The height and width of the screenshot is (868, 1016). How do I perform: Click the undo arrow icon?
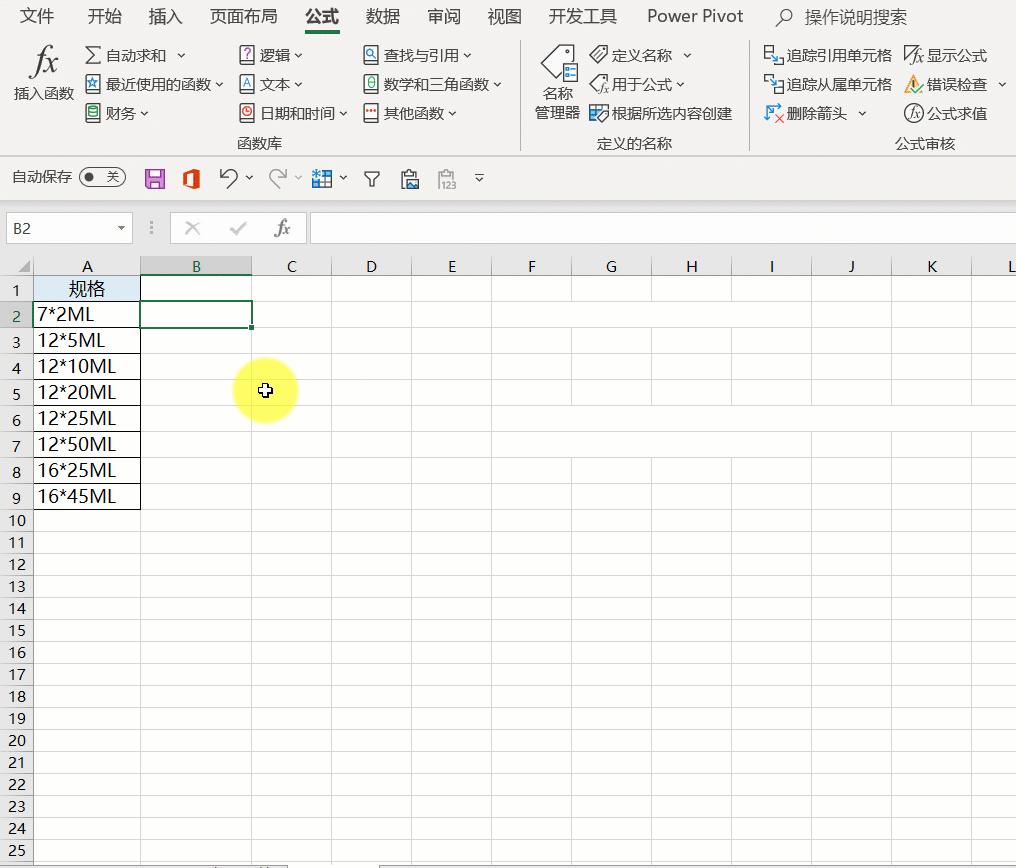pyautogui.click(x=228, y=178)
